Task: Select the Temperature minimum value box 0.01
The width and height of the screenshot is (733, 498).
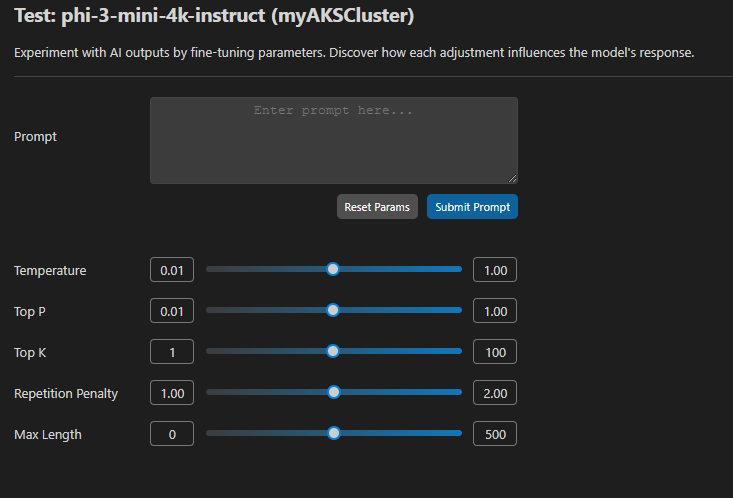Action: point(172,270)
